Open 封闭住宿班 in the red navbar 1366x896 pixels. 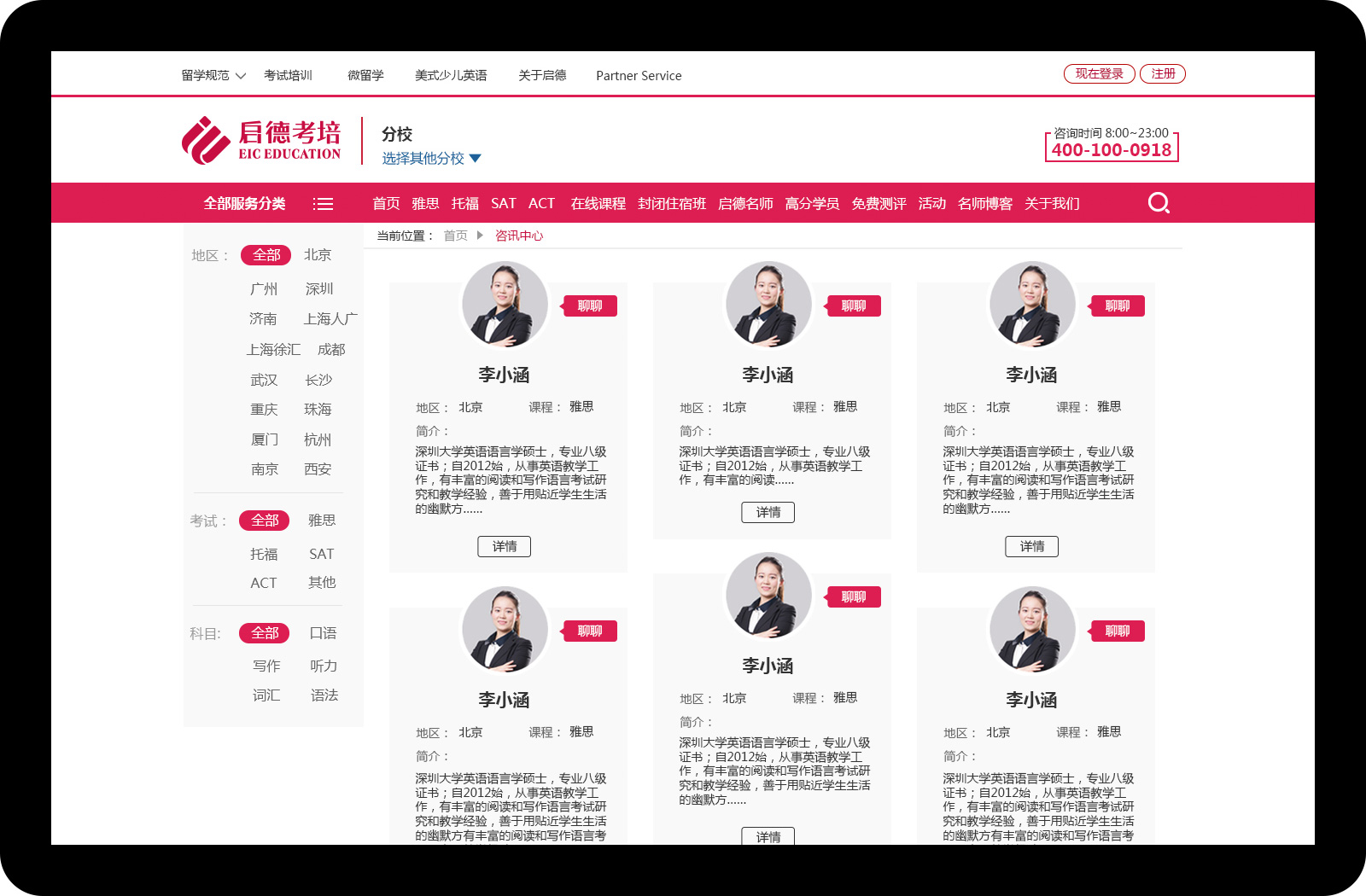pyautogui.click(x=672, y=204)
